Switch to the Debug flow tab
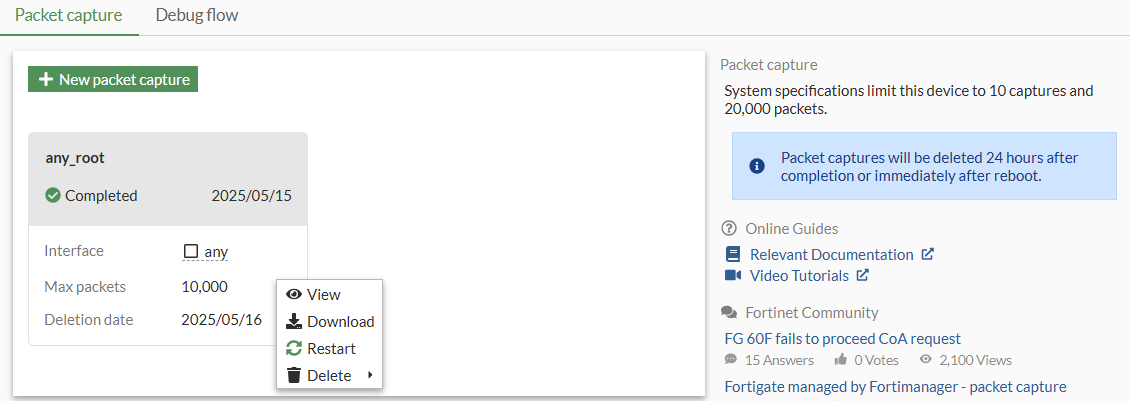1130x401 pixels. 197,16
